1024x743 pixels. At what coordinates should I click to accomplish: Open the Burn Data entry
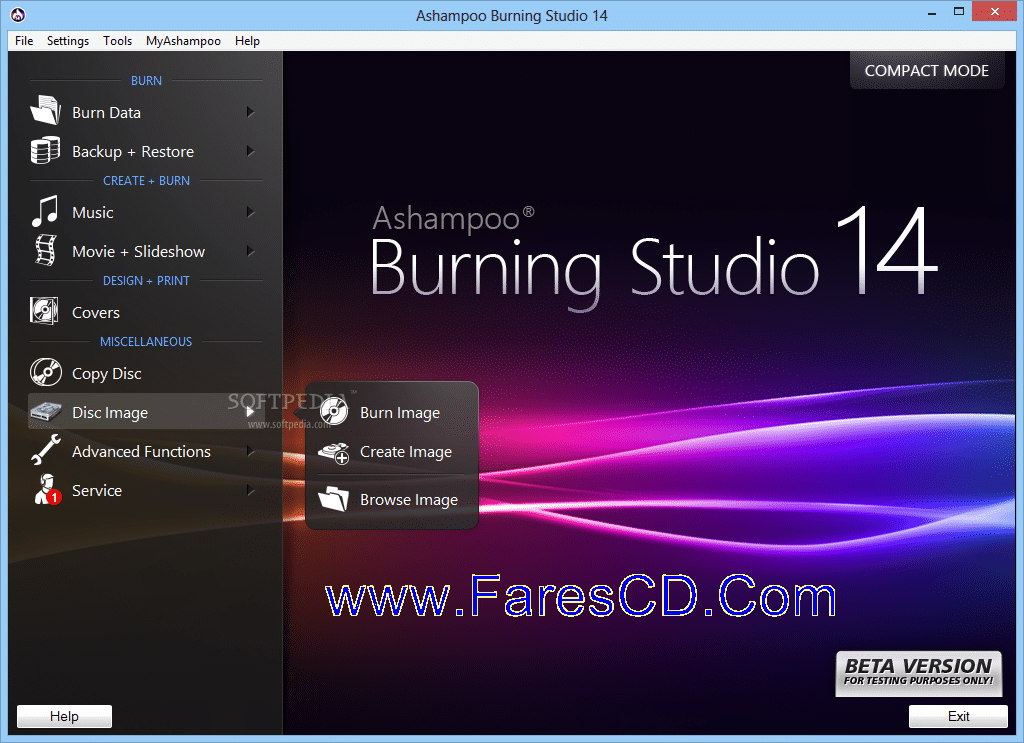tap(146, 112)
